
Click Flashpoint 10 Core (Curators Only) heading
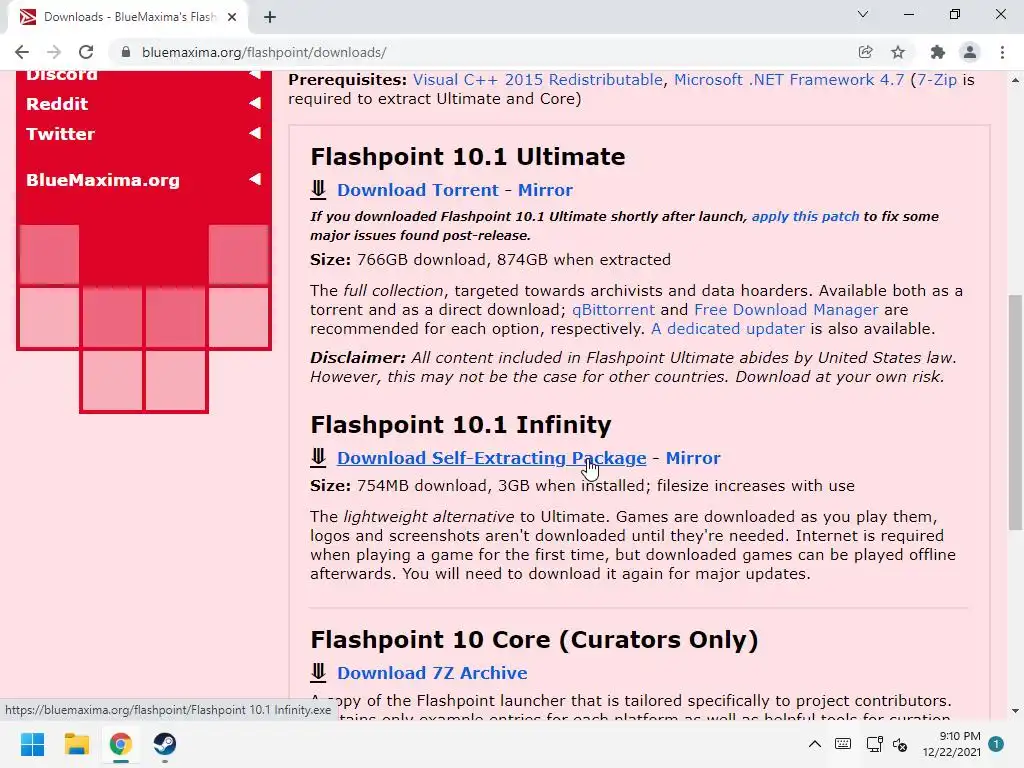(x=534, y=639)
